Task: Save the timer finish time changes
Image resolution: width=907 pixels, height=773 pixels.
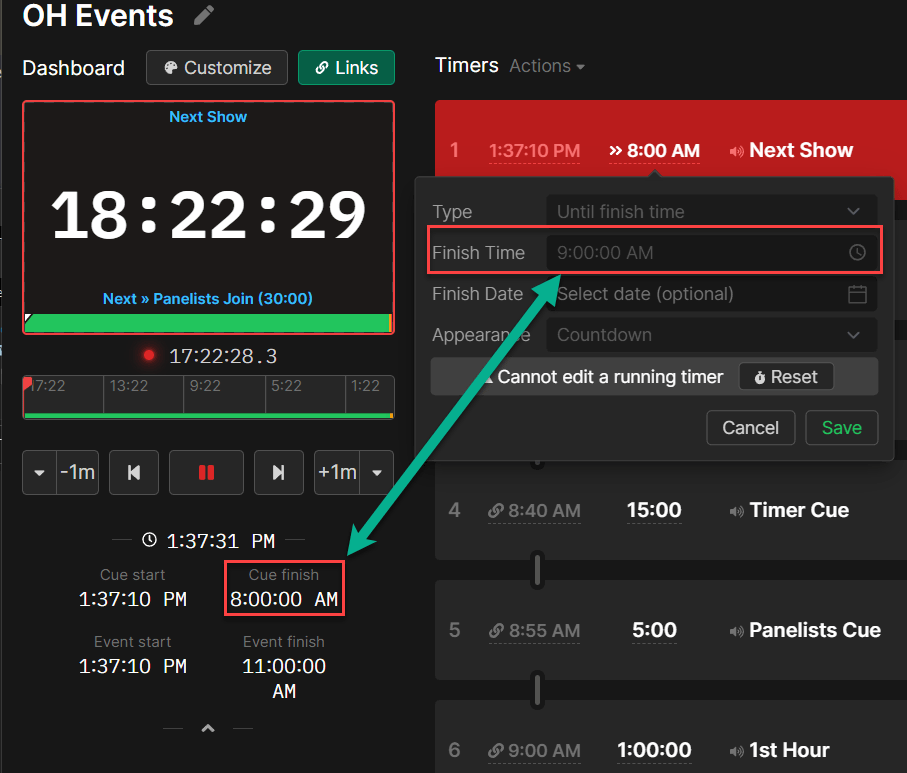Action: (x=841, y=427)
